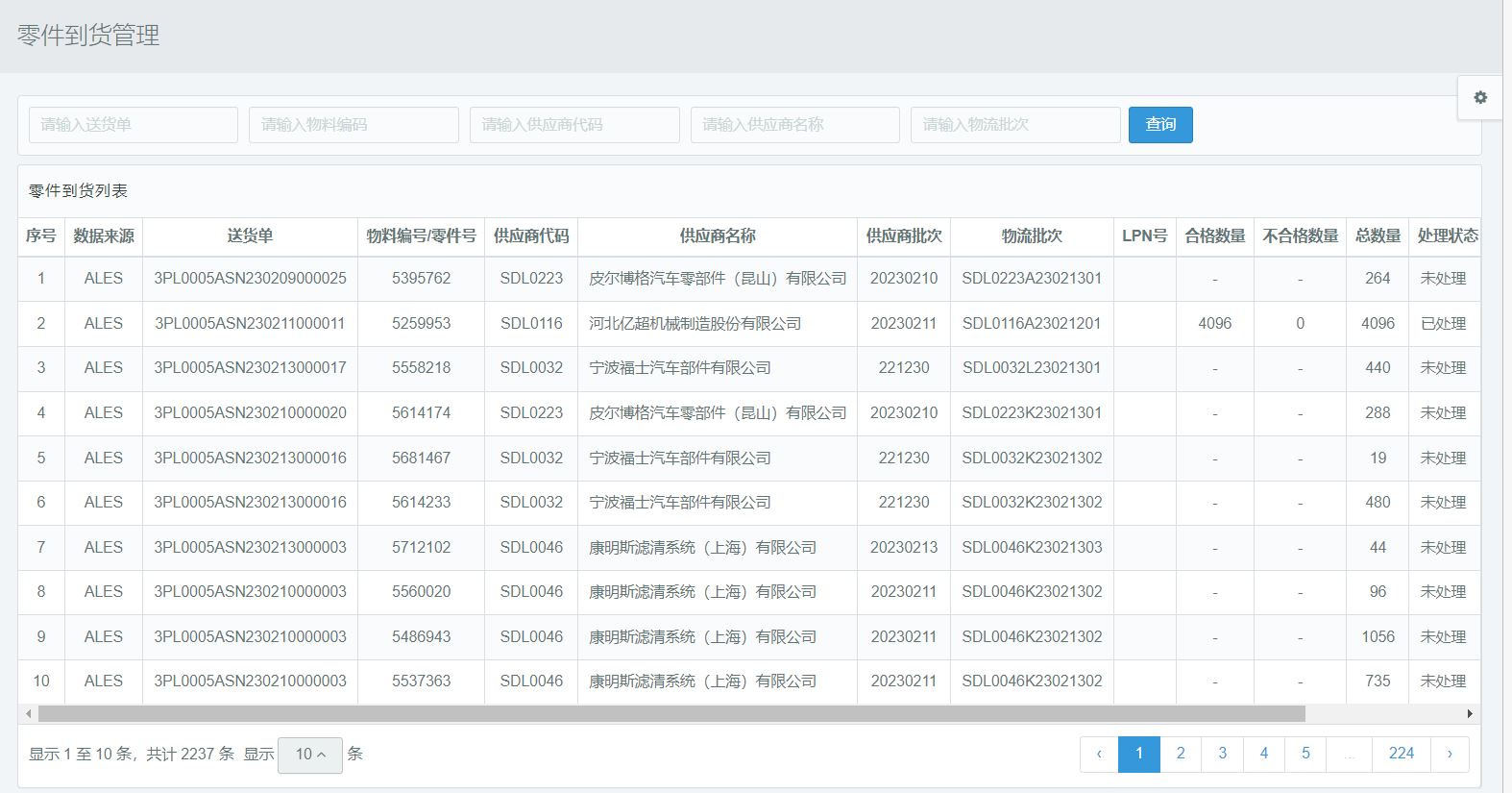Screen dimensions: 1512x793
Task: Focus the 请输入物流批次 input field
Action: pos(1015,125)
